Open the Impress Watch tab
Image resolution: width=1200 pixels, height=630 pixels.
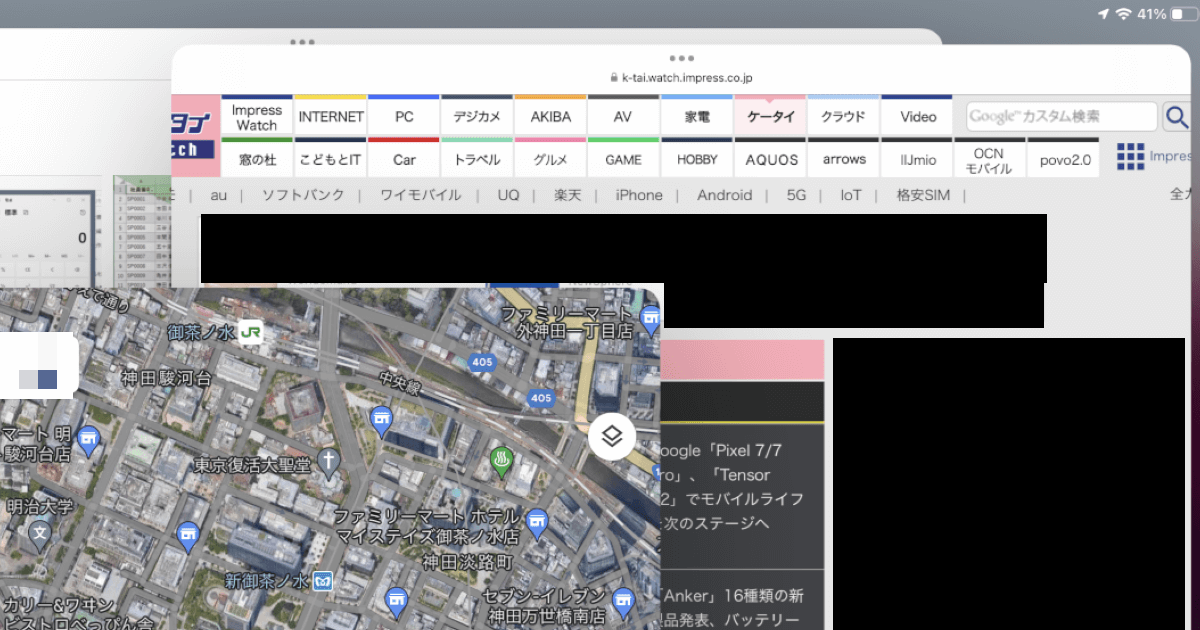coord(257,117)
